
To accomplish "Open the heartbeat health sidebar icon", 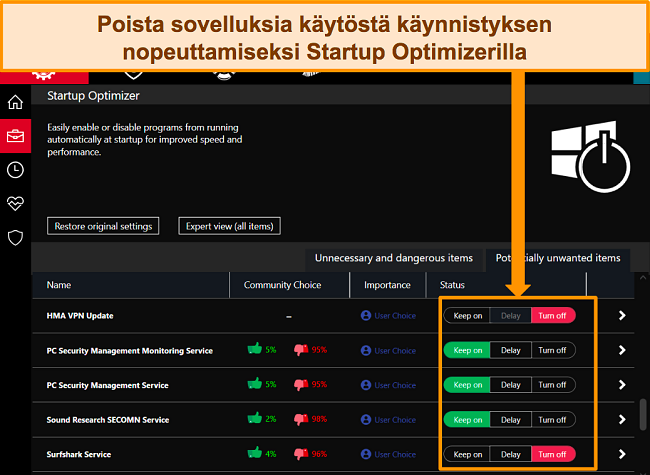I will (x=15, y=204).
